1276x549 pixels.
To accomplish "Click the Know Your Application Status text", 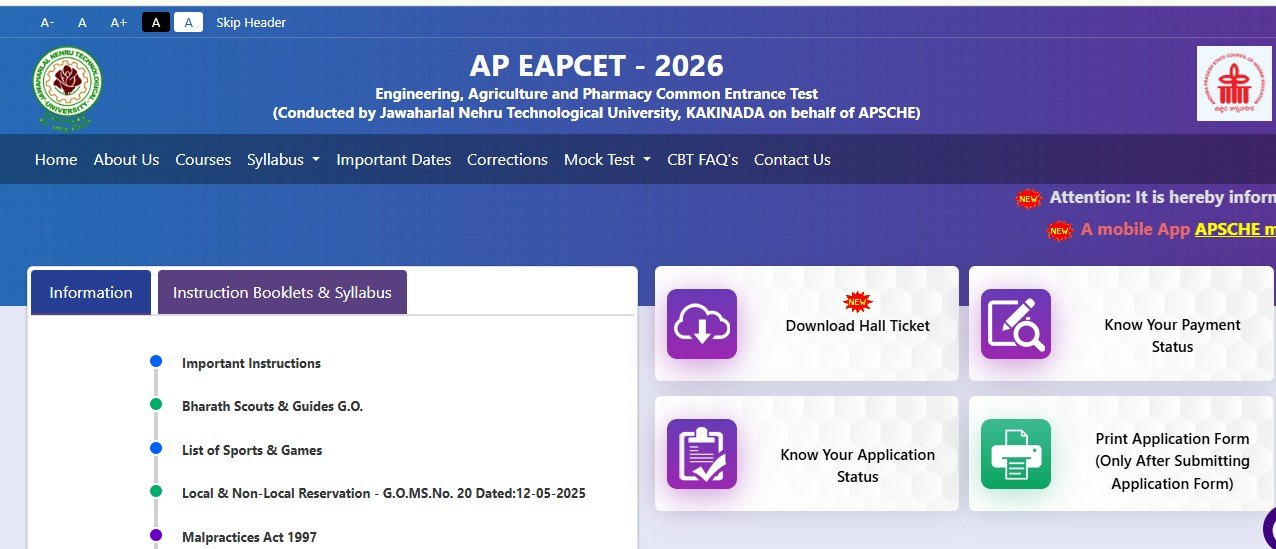I will (858, 466).
